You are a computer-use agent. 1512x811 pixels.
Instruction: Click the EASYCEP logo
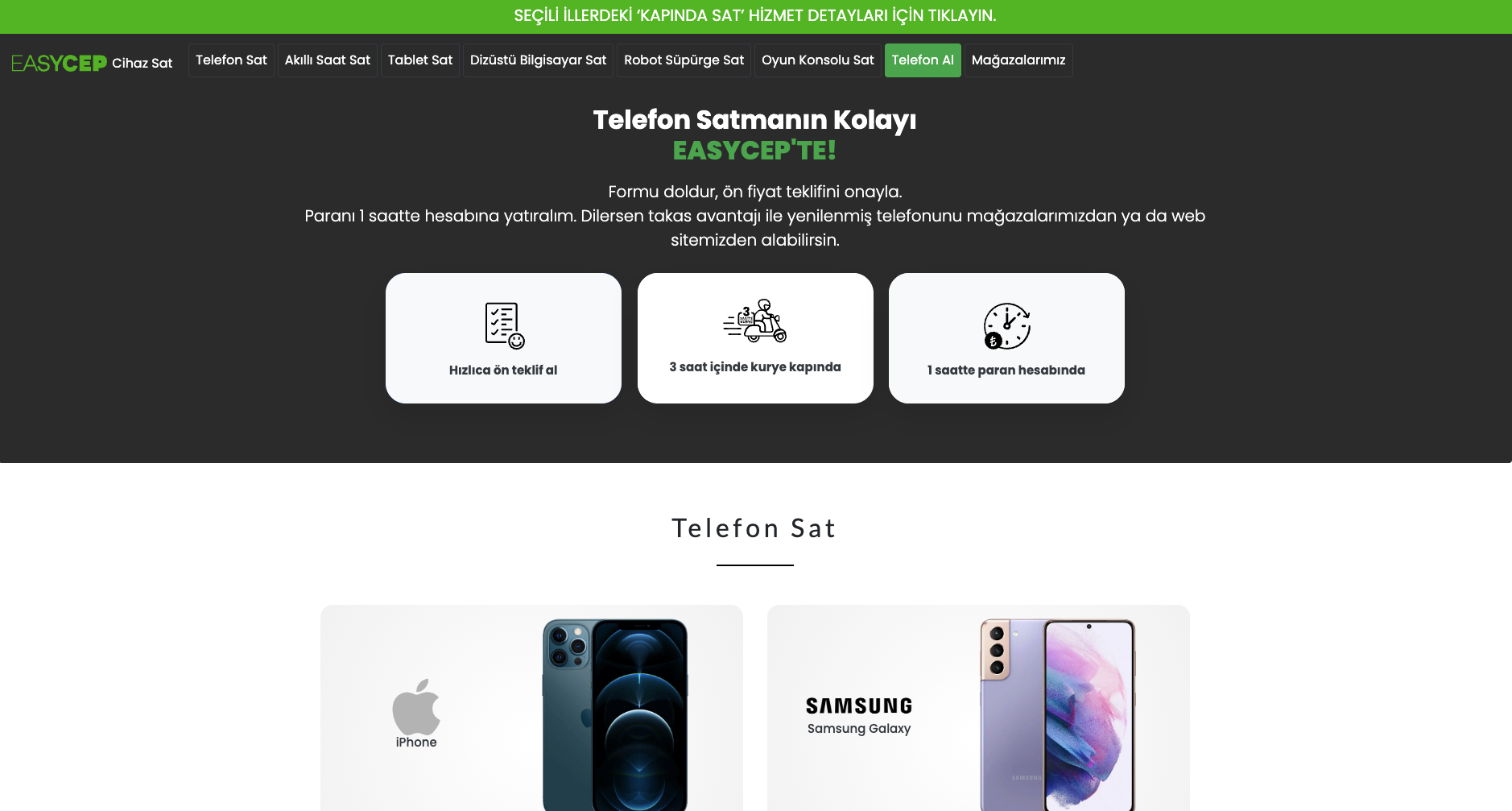click(x=60, y=63)
